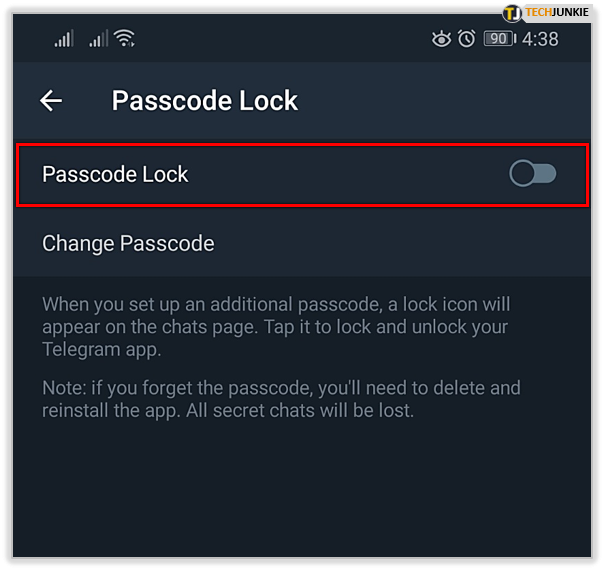Select the Passcode Lock row label
The image size is (604, 570).
115,174
